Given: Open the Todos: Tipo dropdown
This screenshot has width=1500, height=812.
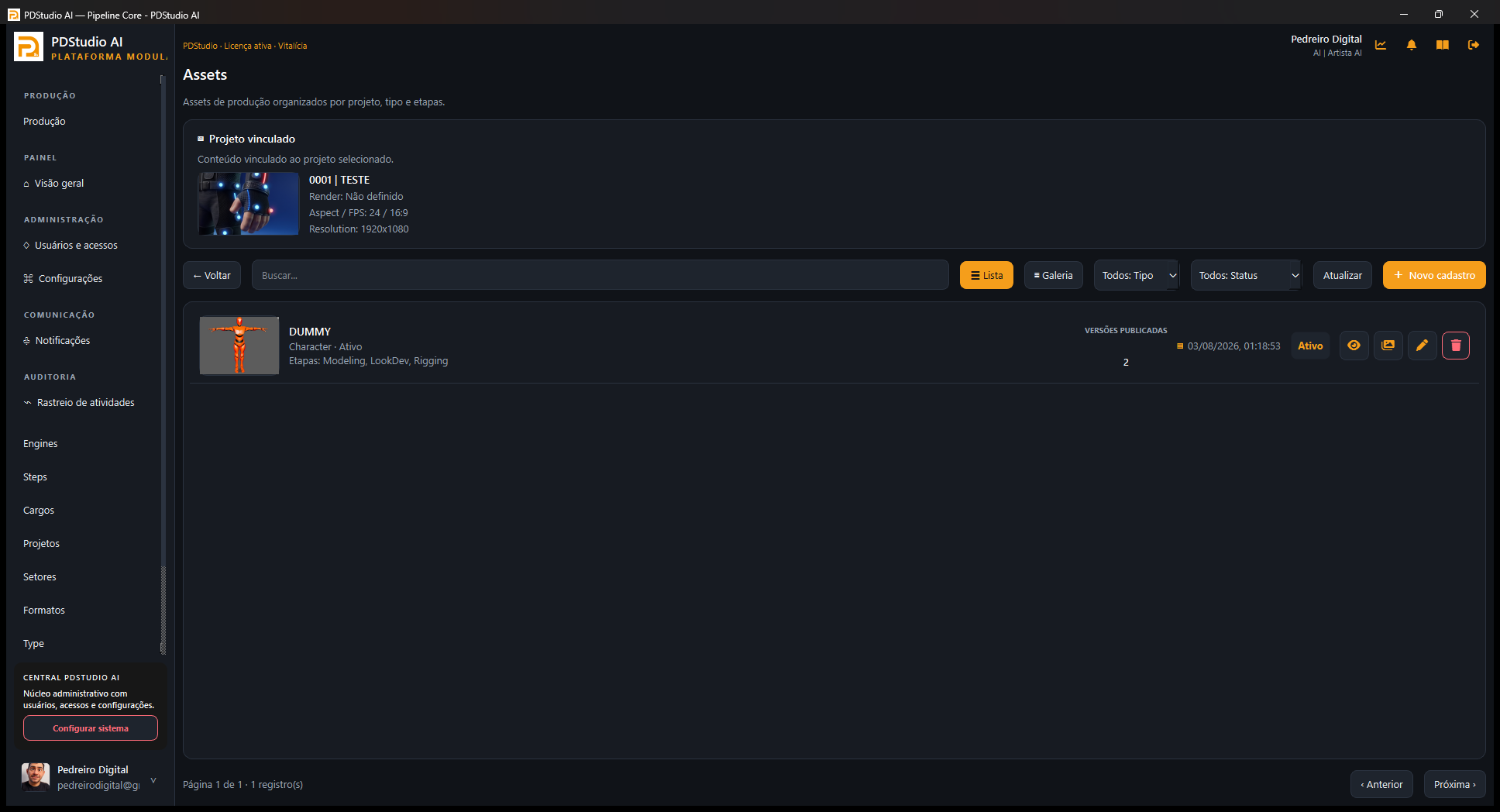Looking at the screenshot, I should (x=1137, y=275).
